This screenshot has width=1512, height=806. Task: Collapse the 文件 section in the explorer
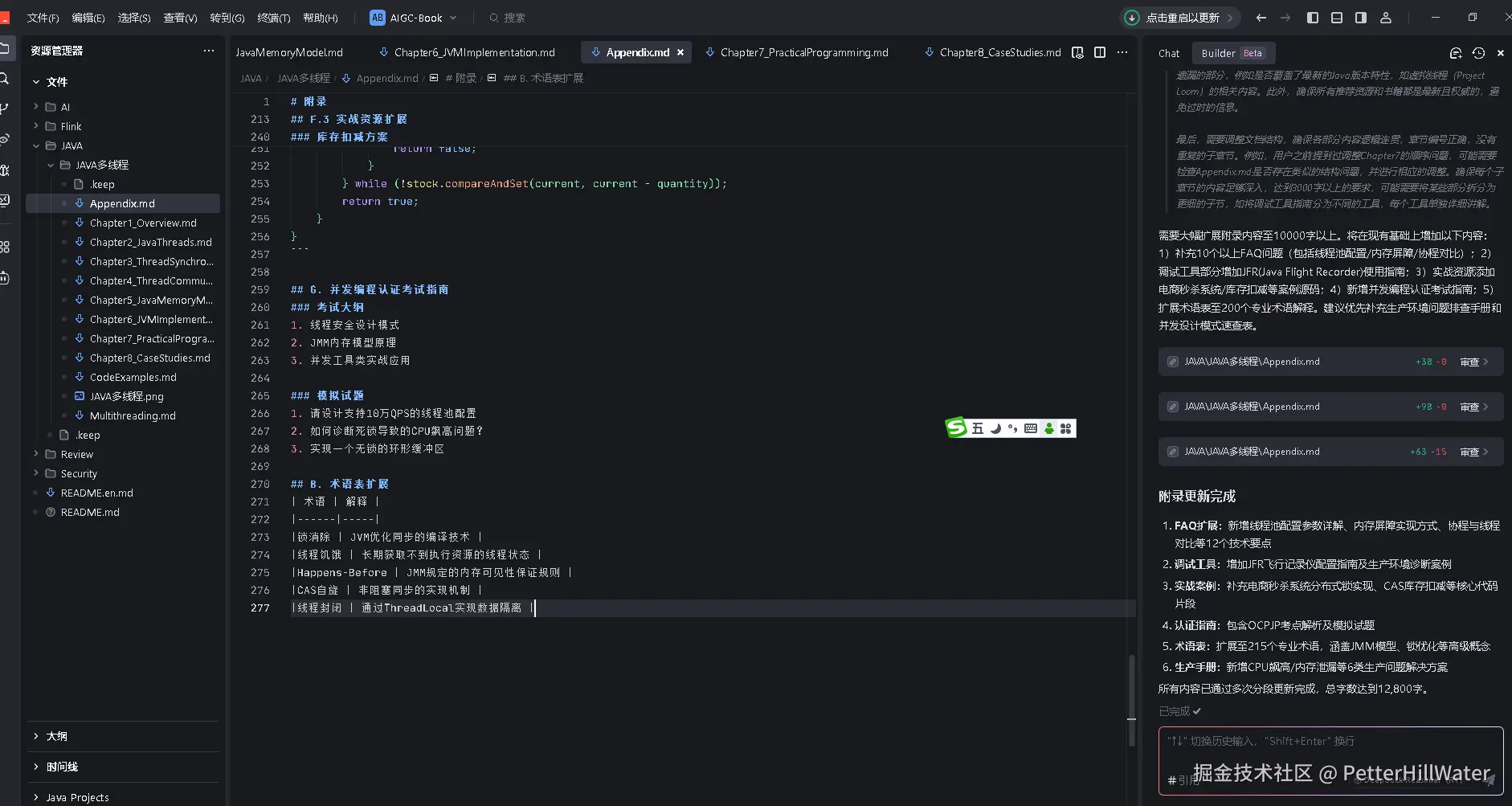point(36,82)
